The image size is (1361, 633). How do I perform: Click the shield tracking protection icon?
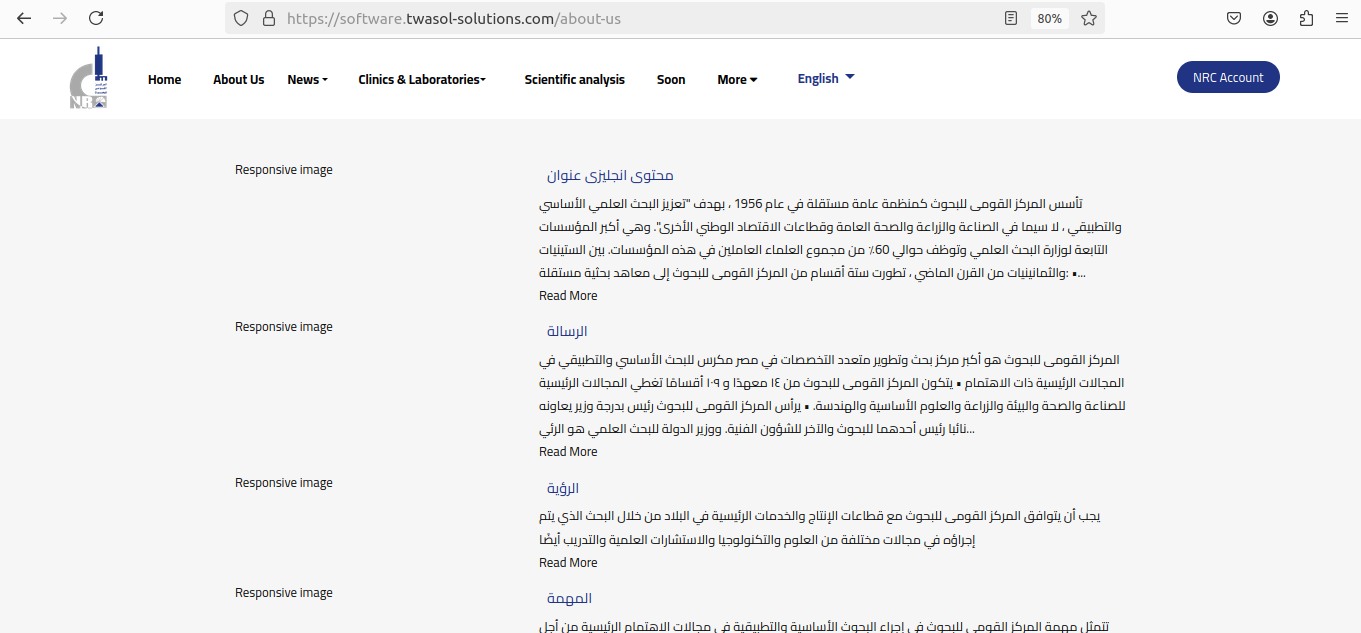point(241,18)
